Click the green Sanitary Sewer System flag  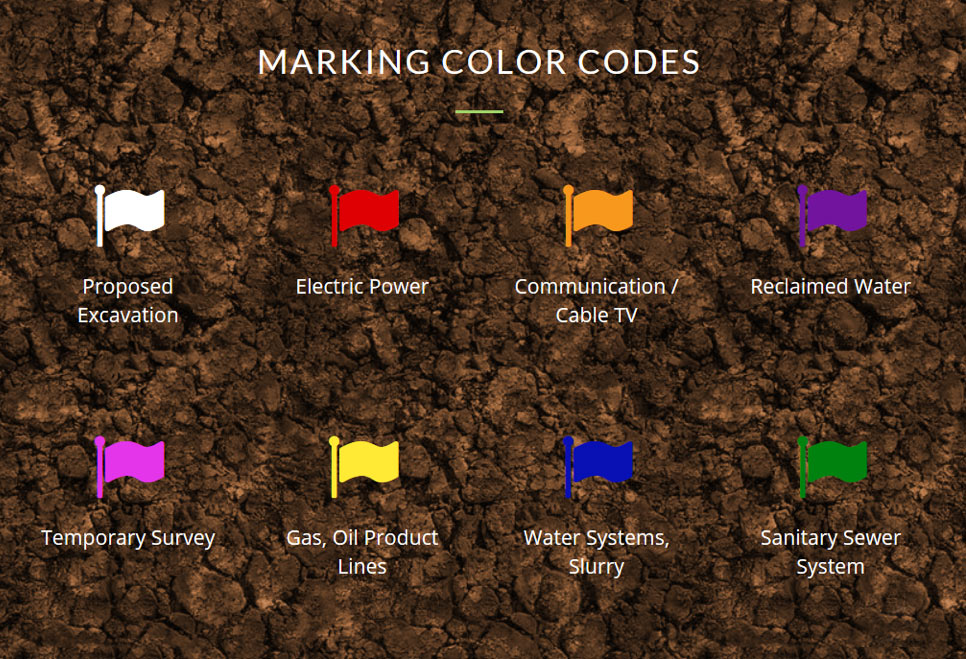[832, 467]
